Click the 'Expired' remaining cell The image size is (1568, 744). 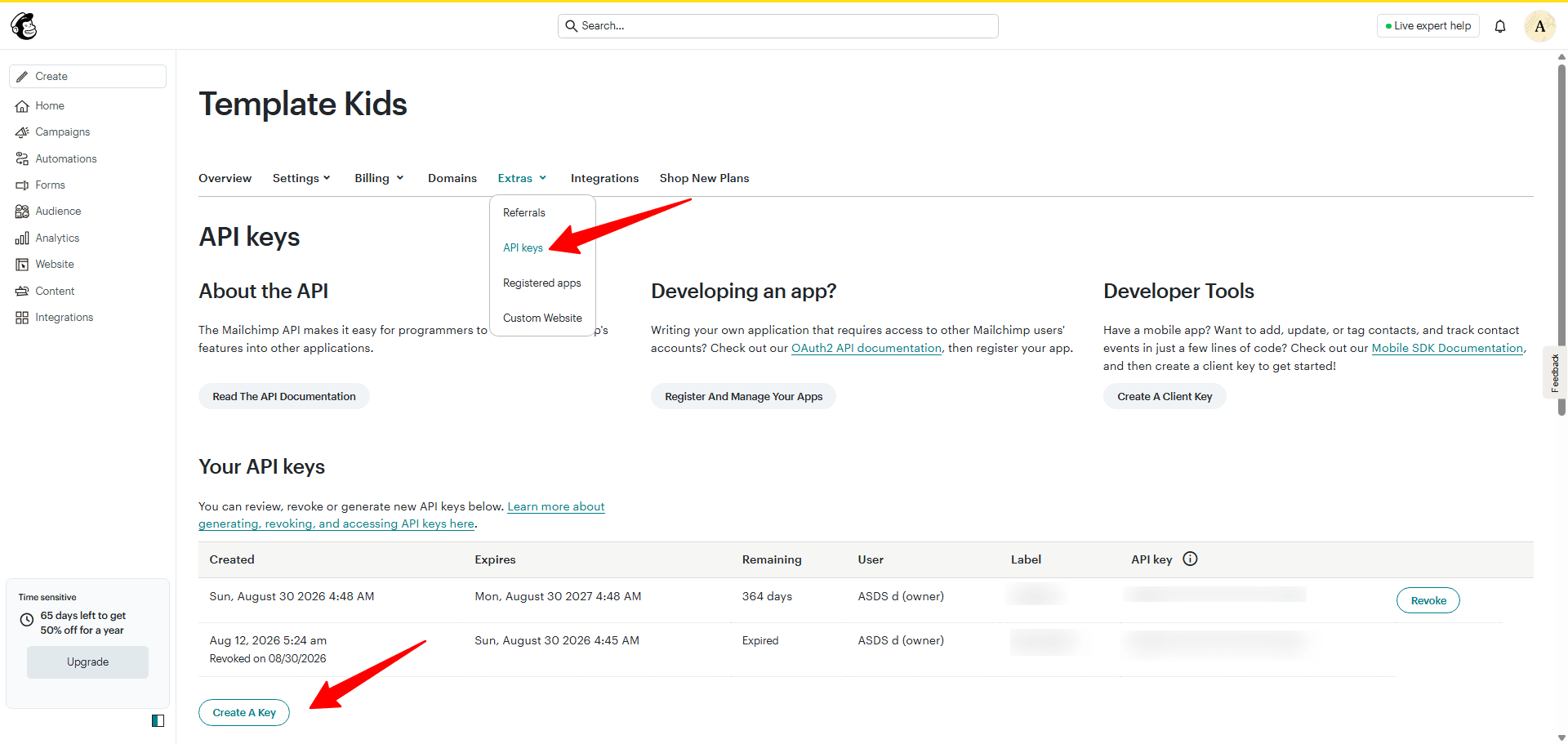coord(760,640)
